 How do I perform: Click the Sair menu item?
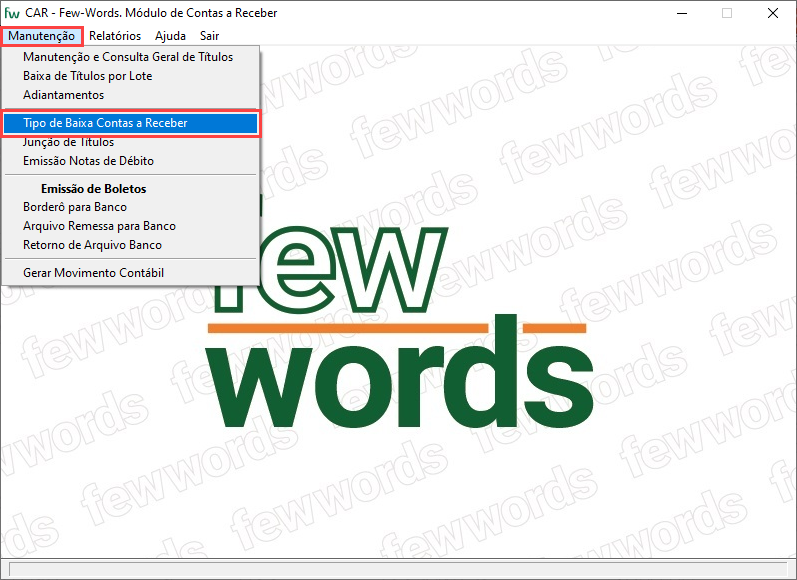[x=209, y=36]
